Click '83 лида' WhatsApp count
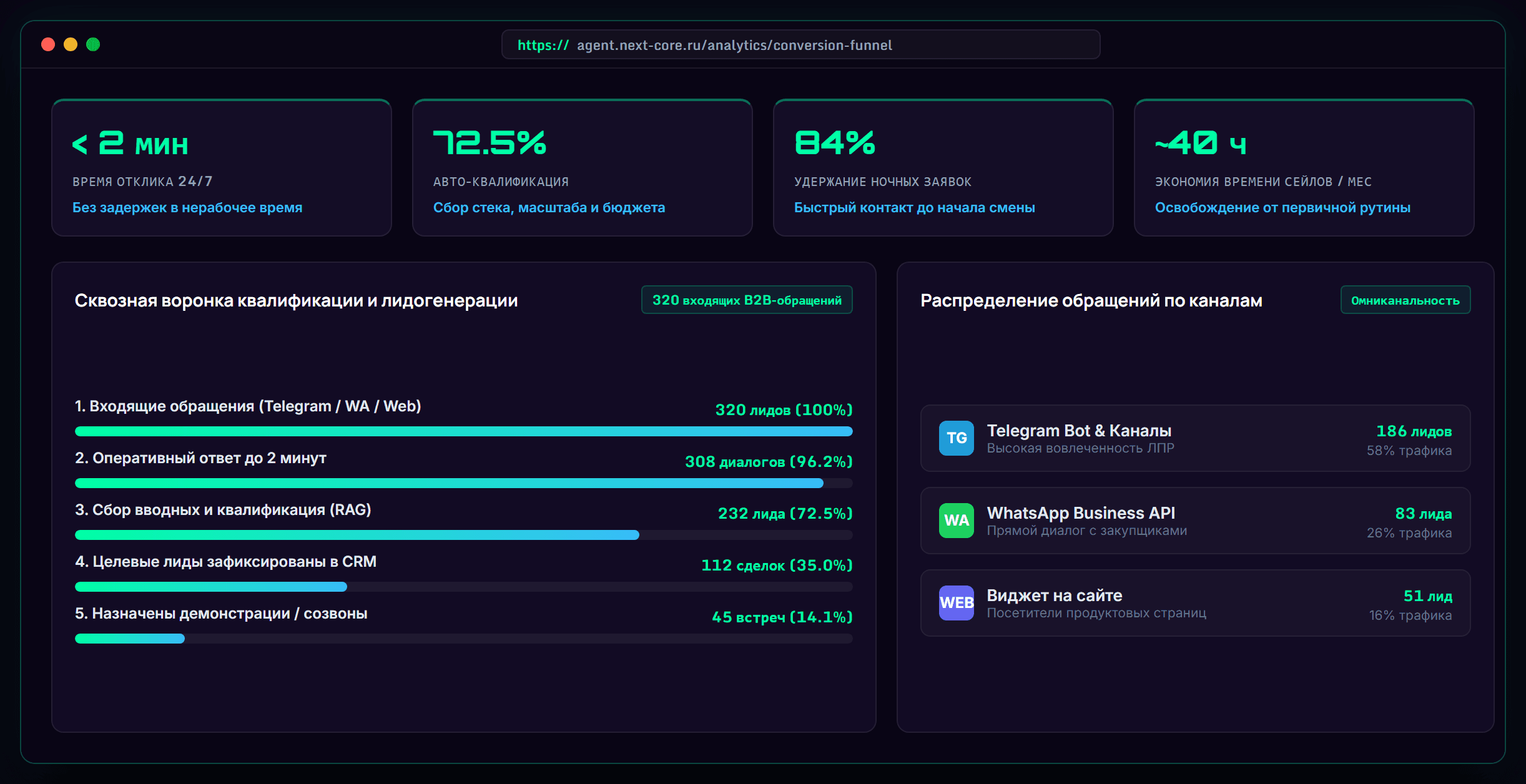This screenshot has height=784, width=1526. coord(1424,514)
